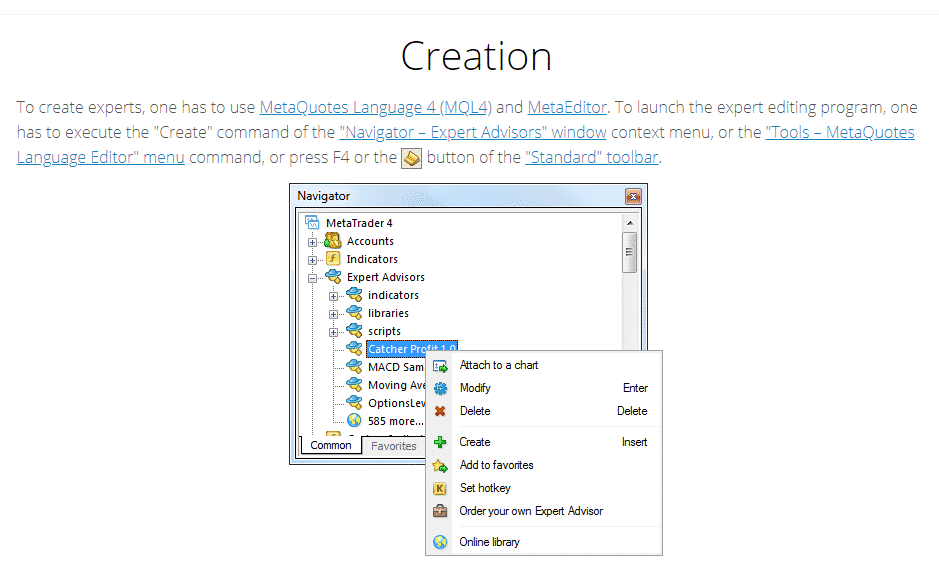Screen dimensions: 939x562
Task: Expand the Accounts tree node
Action: point(312,242)
